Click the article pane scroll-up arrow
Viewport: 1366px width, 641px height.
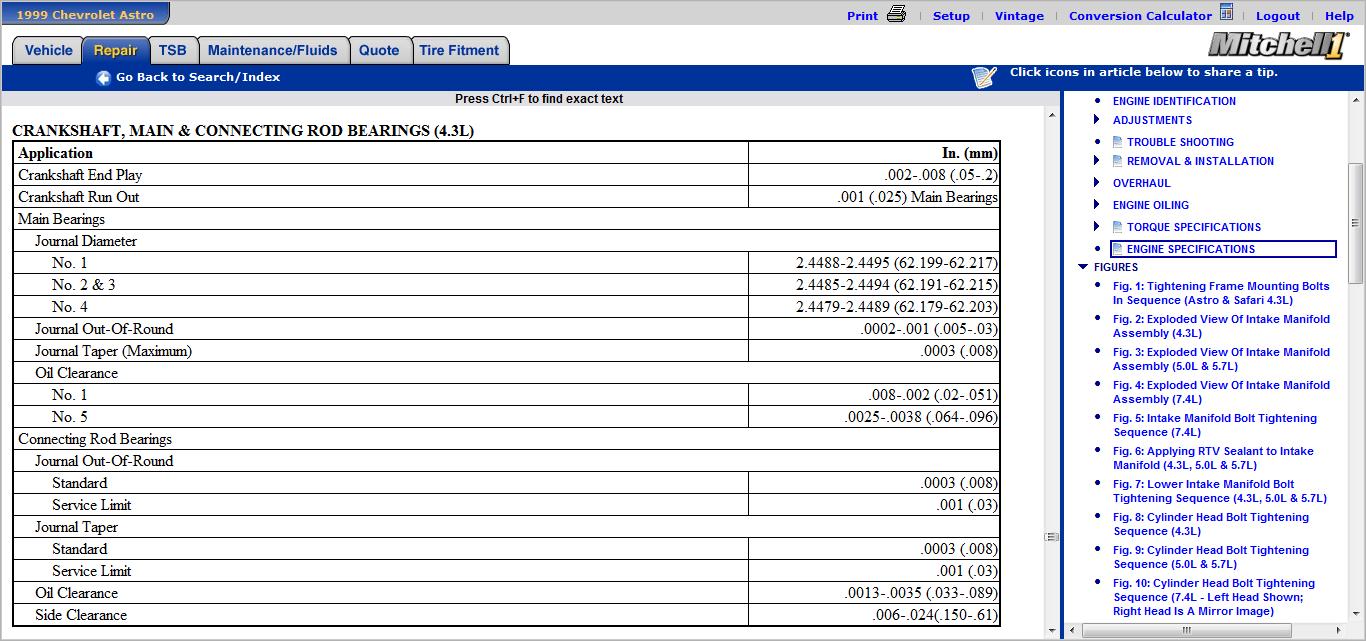(1052, 116)
